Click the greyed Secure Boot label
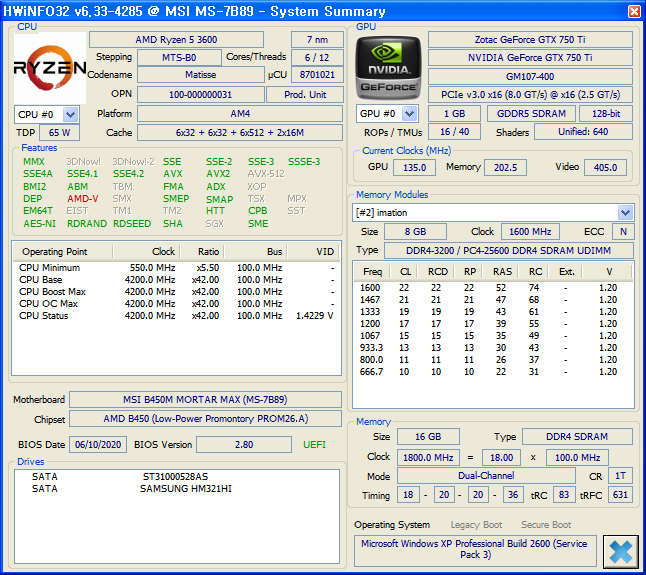This screenshot has width=646, height=575. [546, 525]
